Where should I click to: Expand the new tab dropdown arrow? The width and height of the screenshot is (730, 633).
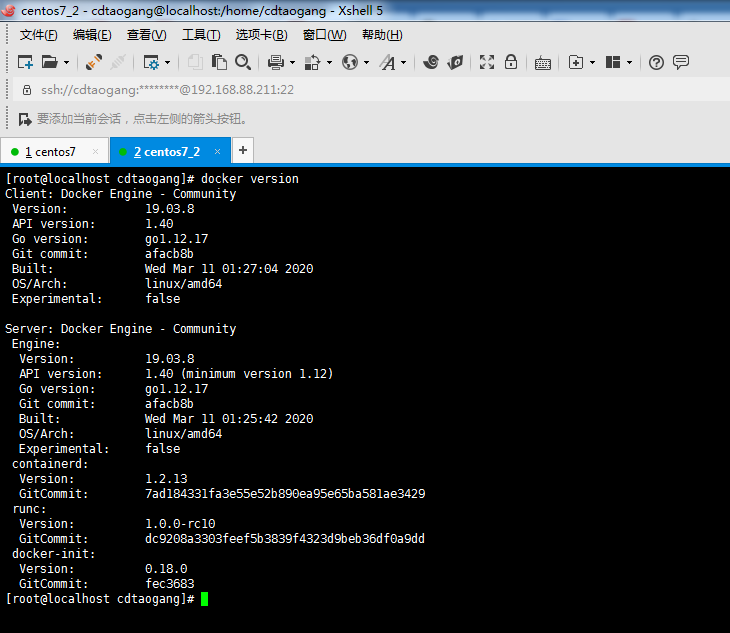click(x=593, y=62)
